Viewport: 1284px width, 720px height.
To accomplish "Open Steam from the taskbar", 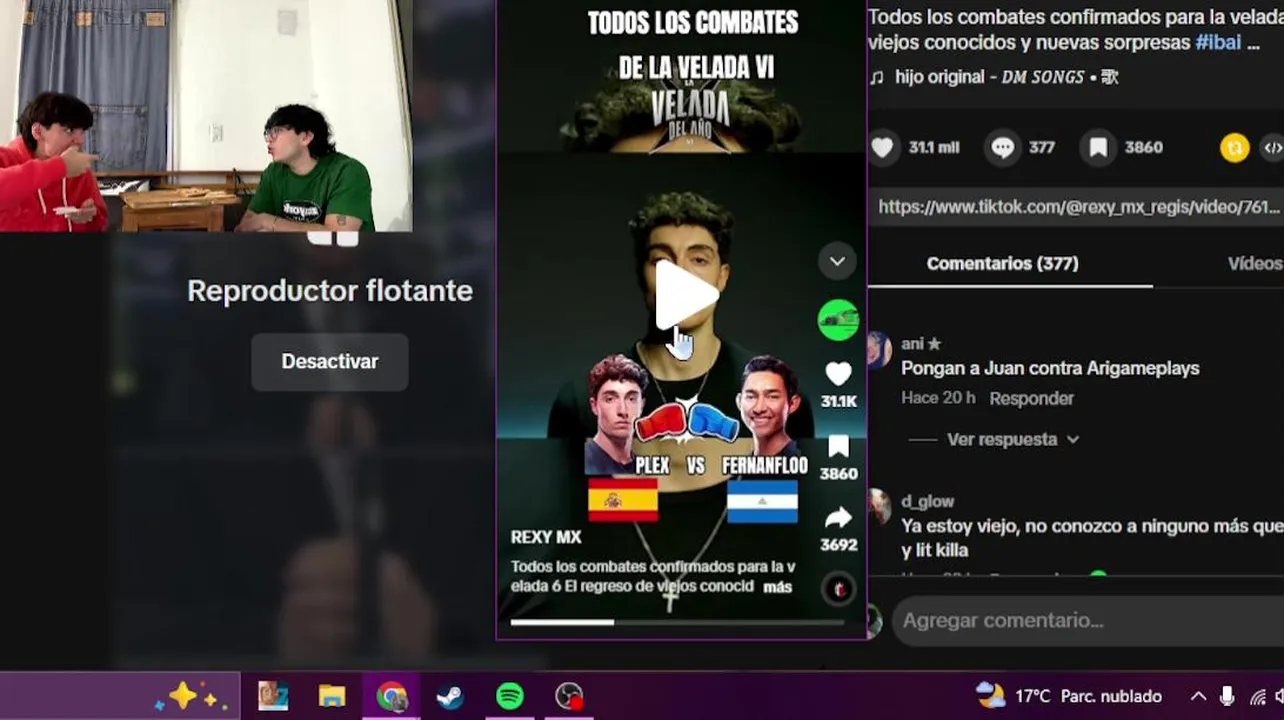I will 450,696.
